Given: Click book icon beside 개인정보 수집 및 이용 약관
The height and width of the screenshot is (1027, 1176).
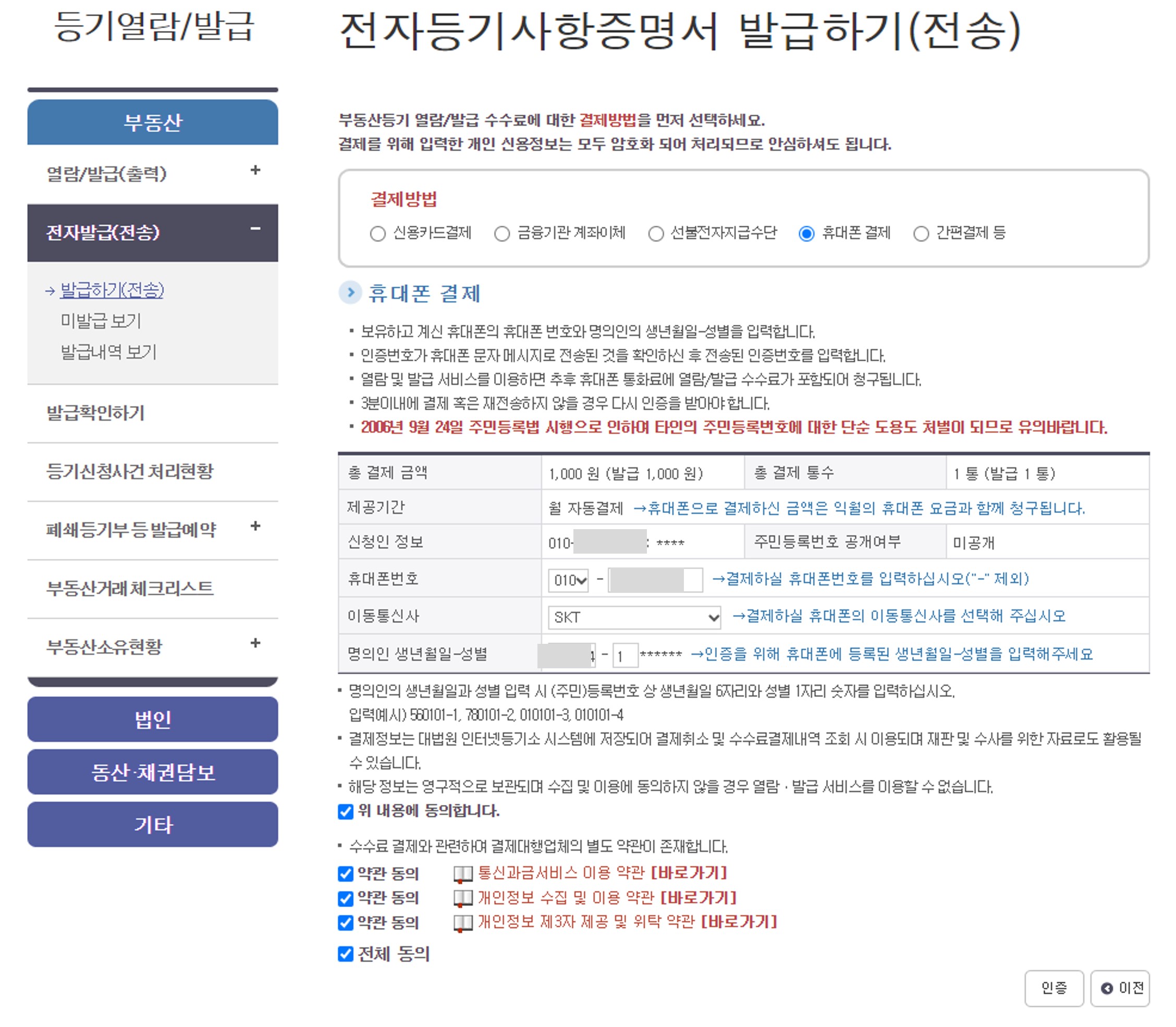Looking at the screenshot, I should pos(462,898).
